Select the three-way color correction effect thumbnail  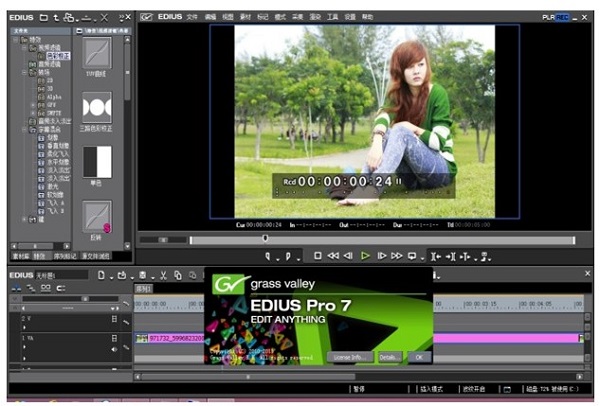coord(96,108)
